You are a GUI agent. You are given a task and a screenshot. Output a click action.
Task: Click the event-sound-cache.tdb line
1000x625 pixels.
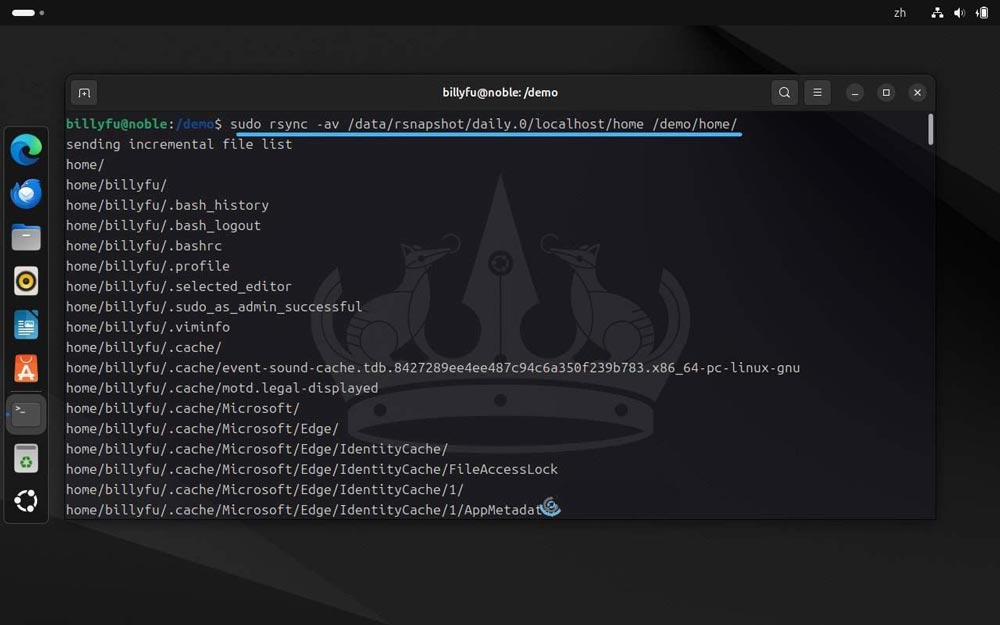[432, 368]
